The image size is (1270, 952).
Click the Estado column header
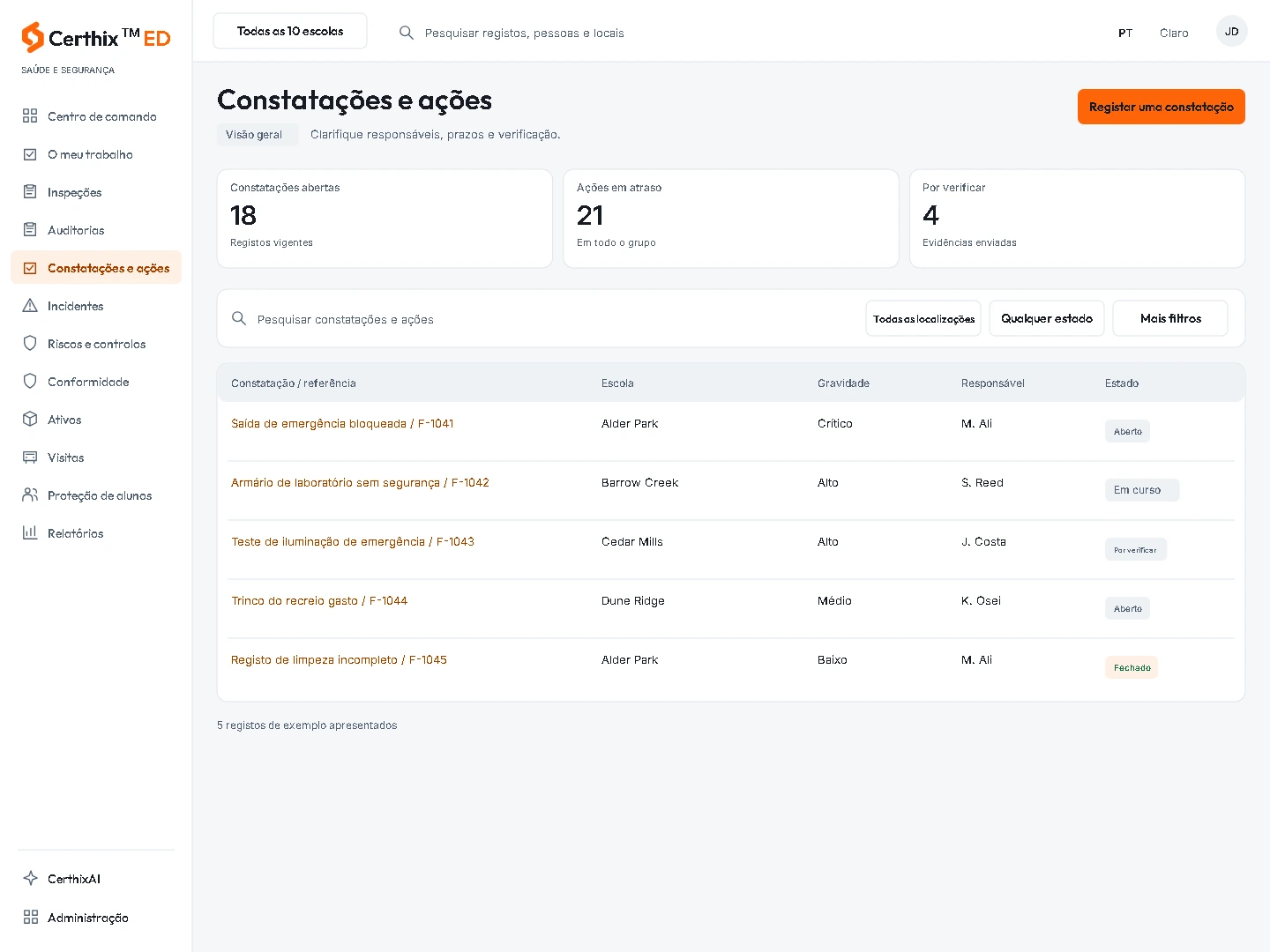[x=1122, y=383]
